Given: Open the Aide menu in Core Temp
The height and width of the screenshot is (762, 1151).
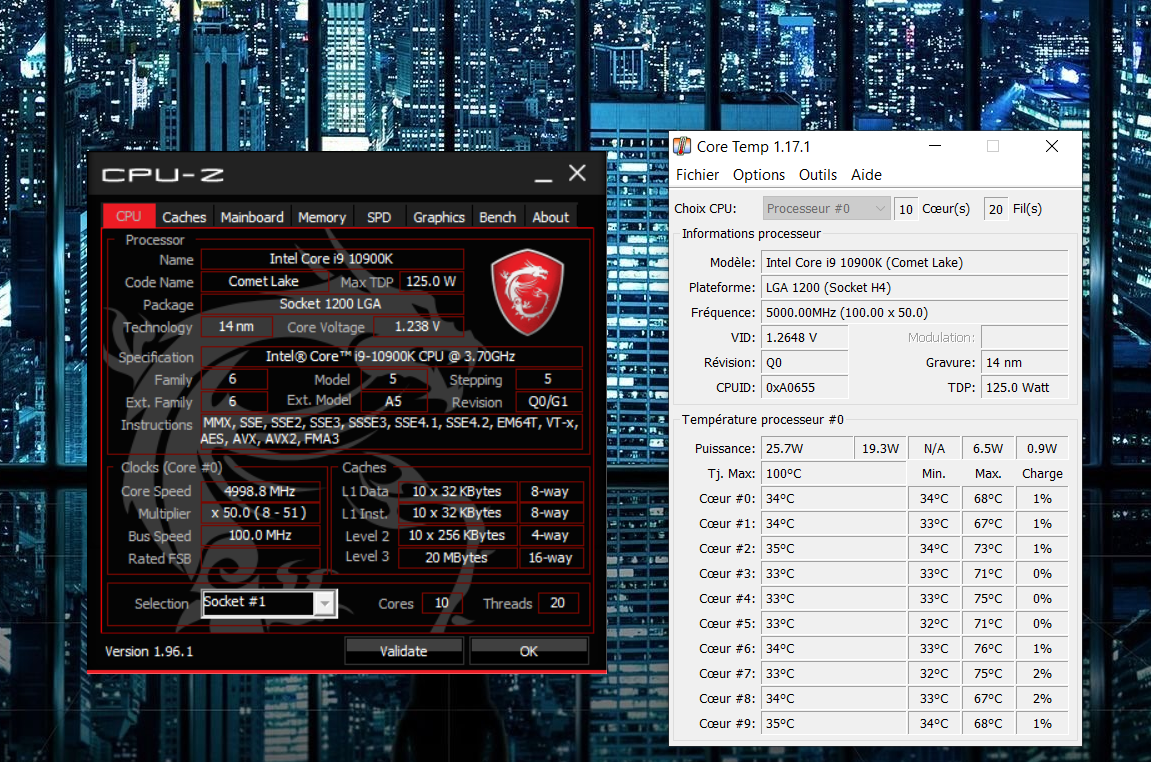Looking at the screenshot, I should coord(866,175).
